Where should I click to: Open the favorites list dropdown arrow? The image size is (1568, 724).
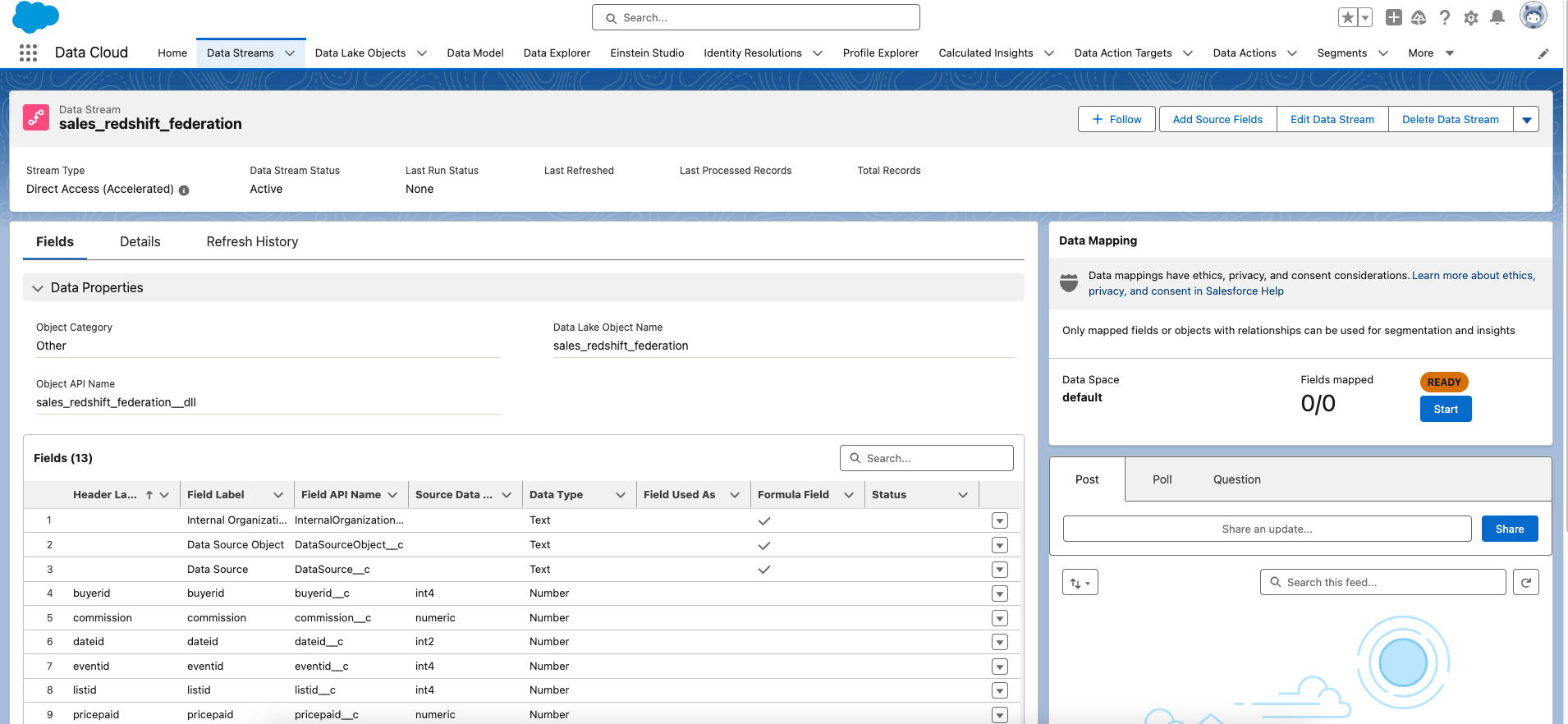pyautogui.click(x=1365, y=17)
